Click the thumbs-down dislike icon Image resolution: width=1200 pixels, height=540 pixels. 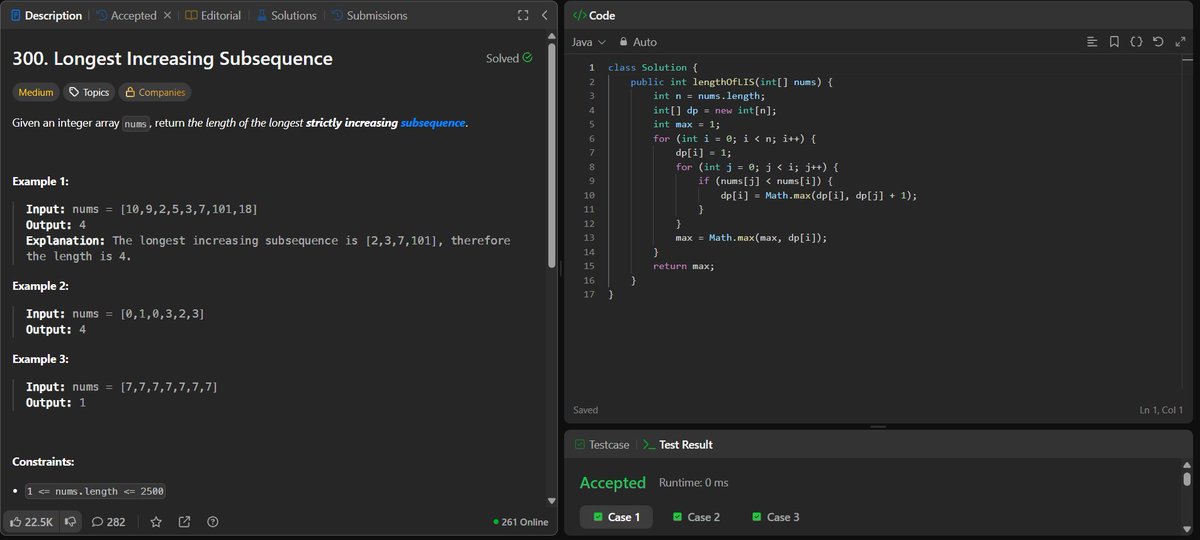(x=70, y=521)
